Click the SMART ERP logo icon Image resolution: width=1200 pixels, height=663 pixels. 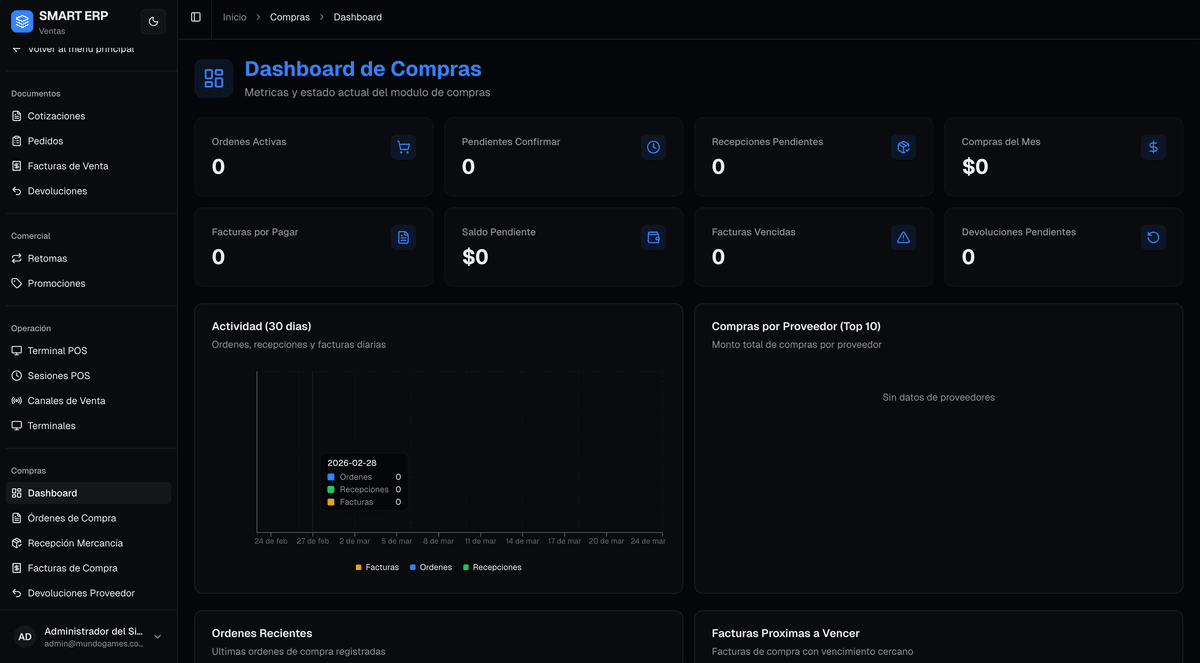(x=22, y=21)
